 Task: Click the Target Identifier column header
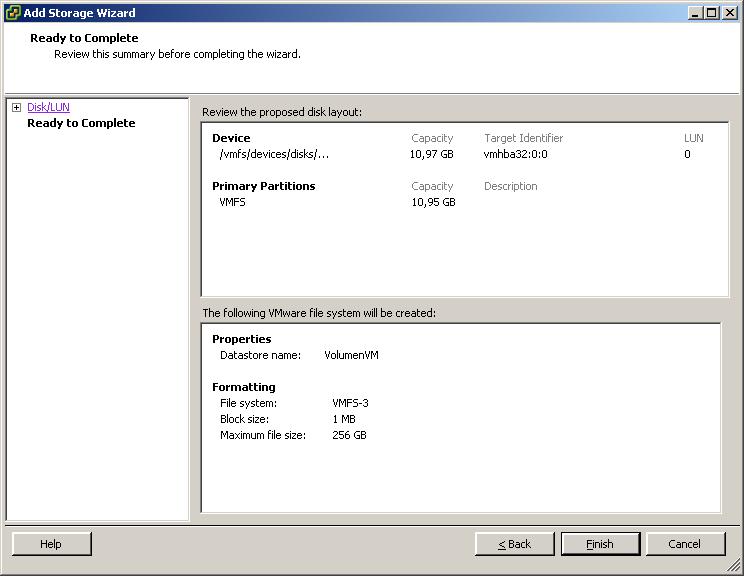coord(523,138)
